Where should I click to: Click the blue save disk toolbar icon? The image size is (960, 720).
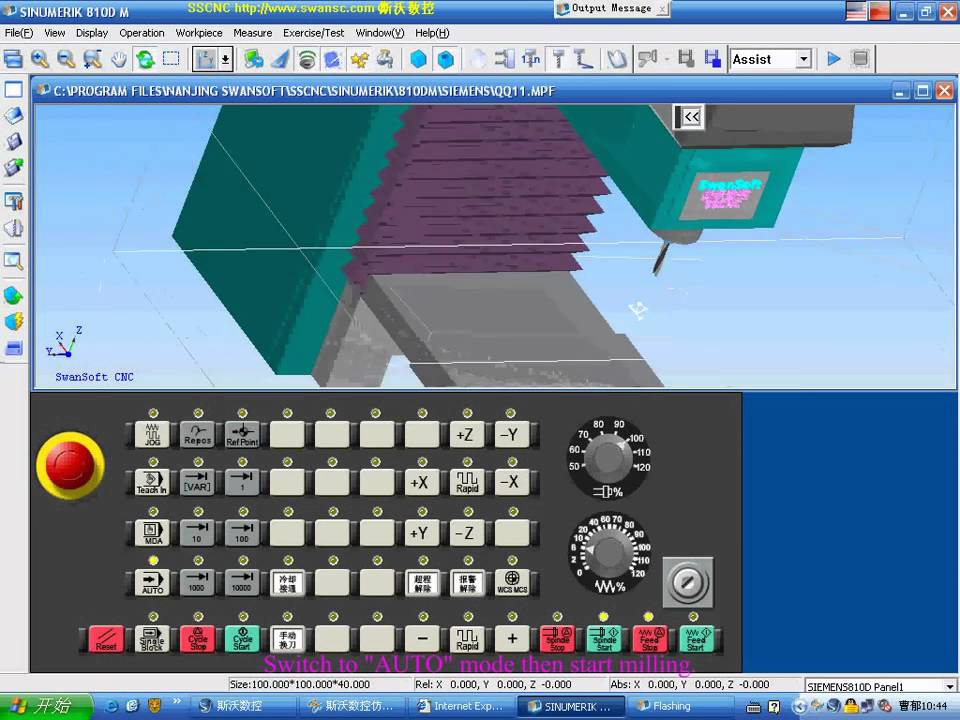coord(712,59)
